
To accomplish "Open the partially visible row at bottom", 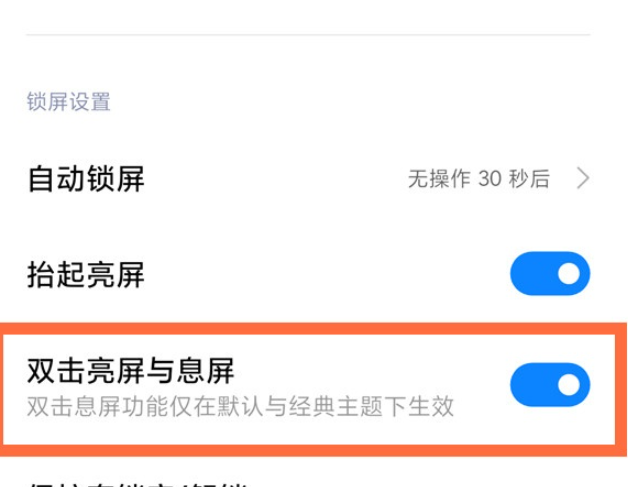I will coord(150,480).
